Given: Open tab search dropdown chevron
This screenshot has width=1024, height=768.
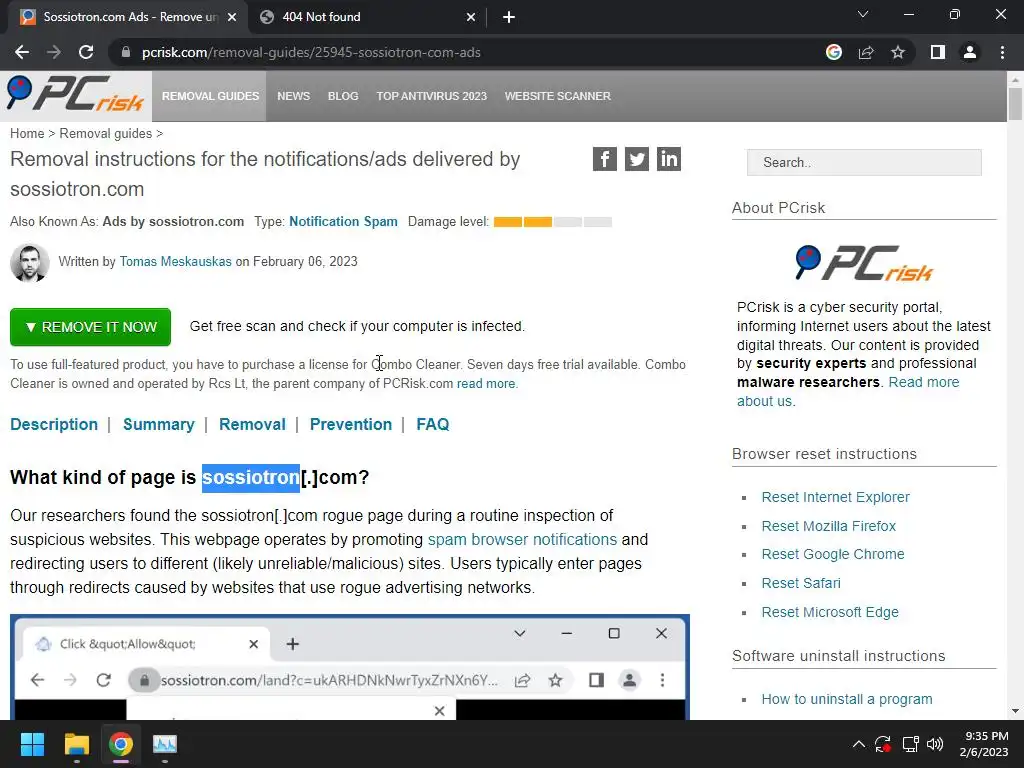Looking at the screenshot, I should point(863,14).
